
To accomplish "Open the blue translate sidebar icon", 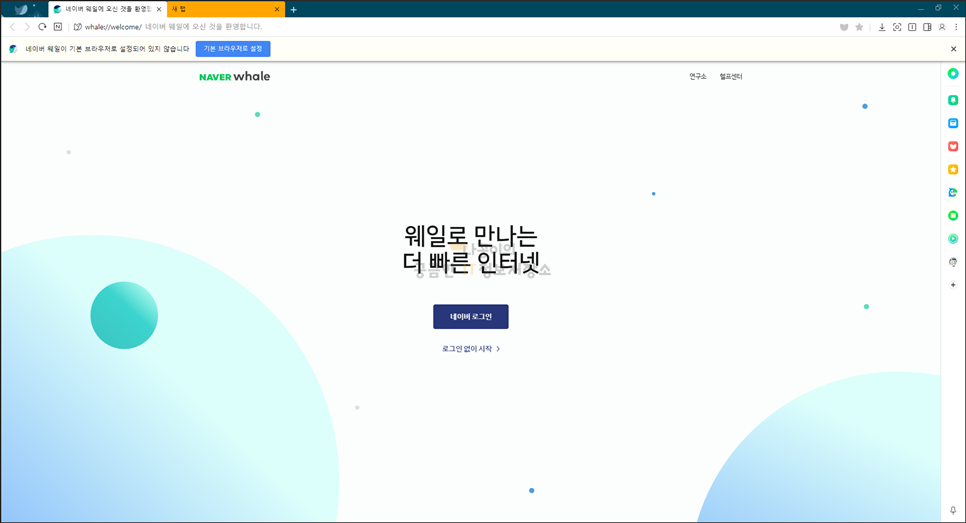I will coord(953,192).
